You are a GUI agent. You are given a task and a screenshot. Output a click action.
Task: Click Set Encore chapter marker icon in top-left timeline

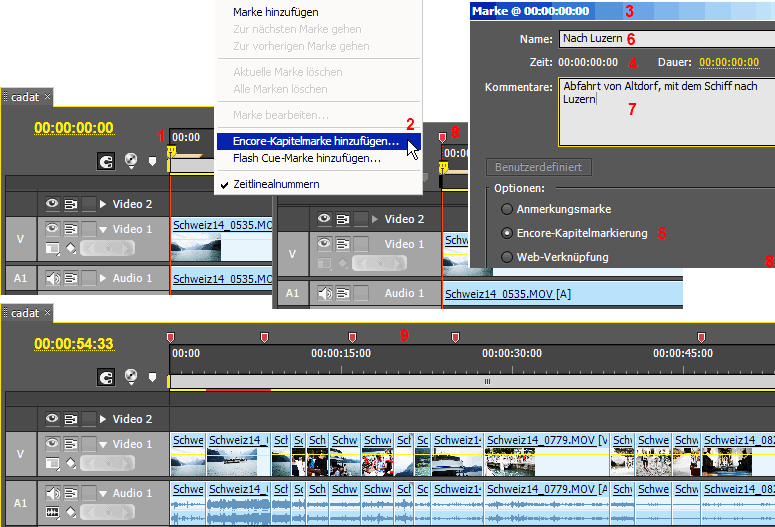click(x=131, y=161)
